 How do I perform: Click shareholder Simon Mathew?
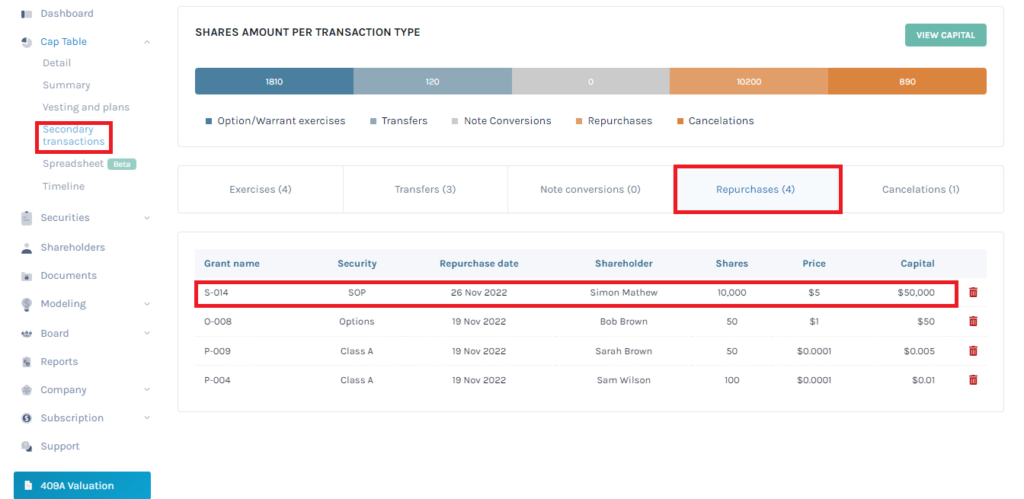pyautogui.click(x=624, y=293)
